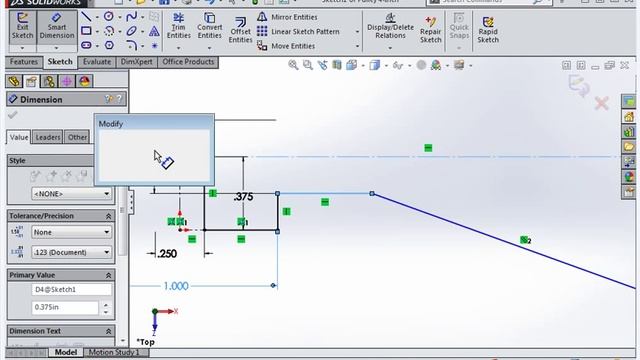Open ConfigurationManager tab icon

tap(49, 81)
